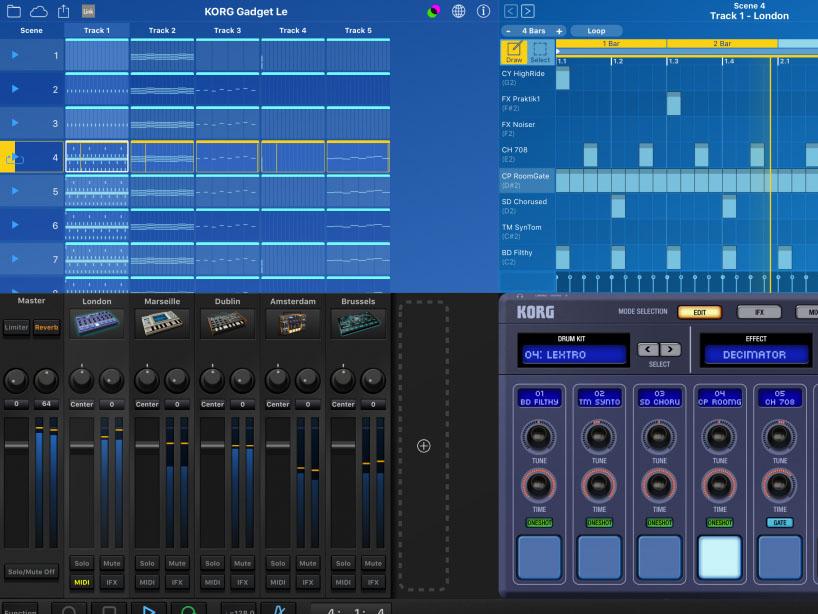
Task: Open the info icon in header
Action: coord(484,11)
